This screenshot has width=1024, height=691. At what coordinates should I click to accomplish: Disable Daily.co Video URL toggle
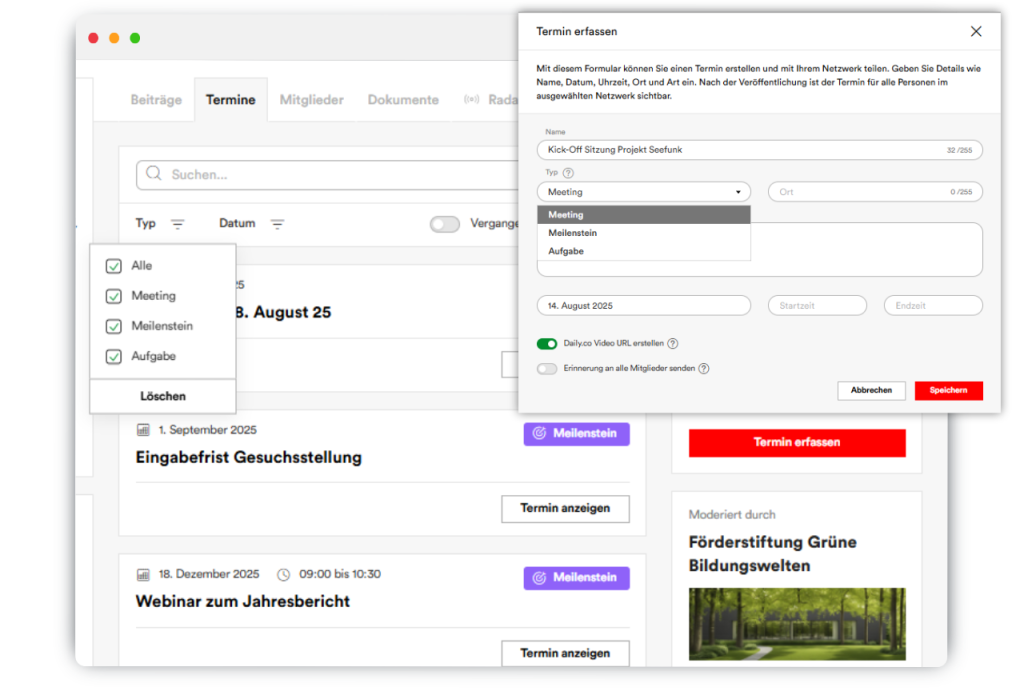pyautogui.click(x=547, y=344)
